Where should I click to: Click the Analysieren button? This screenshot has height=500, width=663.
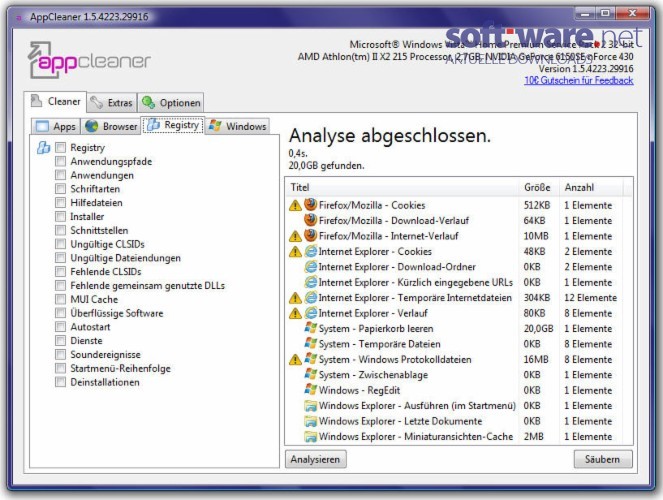(315, 459)
